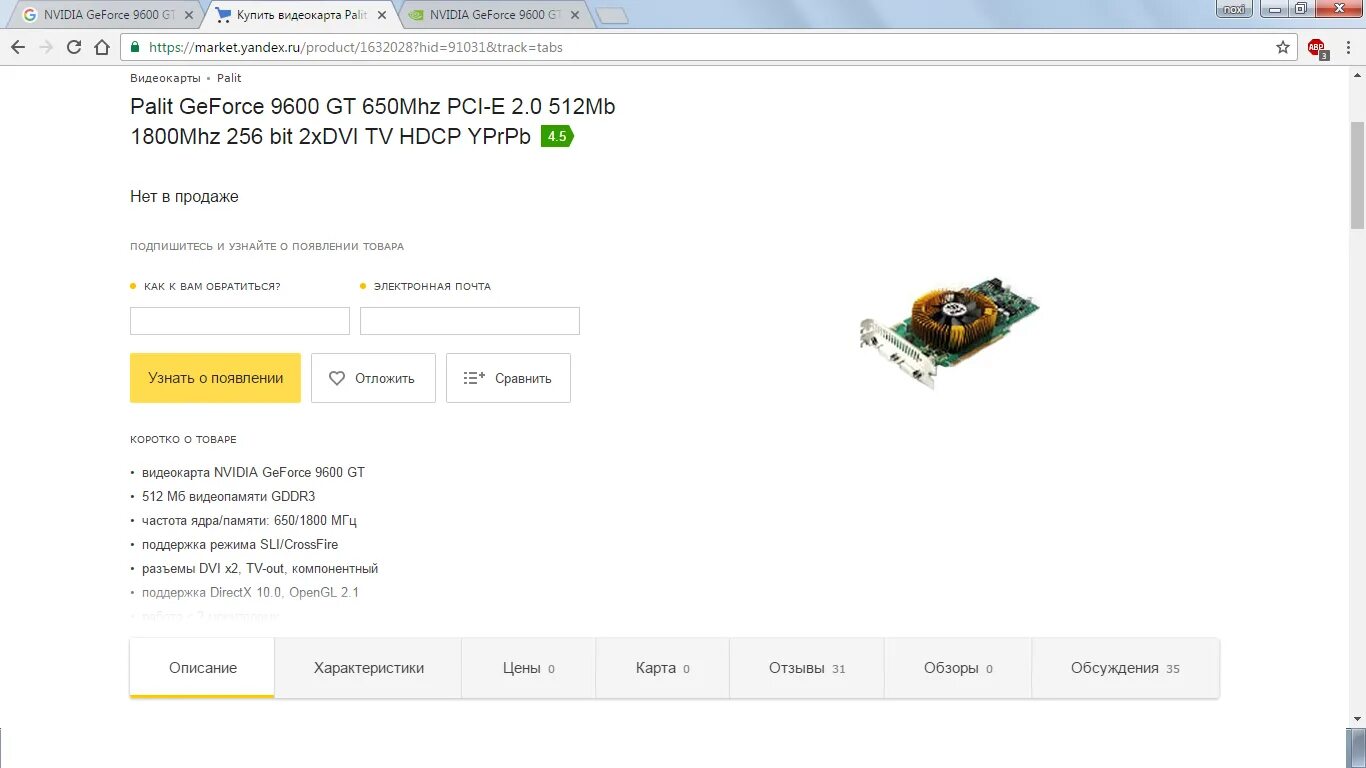
Task: Open the Adblock Plus extension icon
Action: tap(1317, 48)
